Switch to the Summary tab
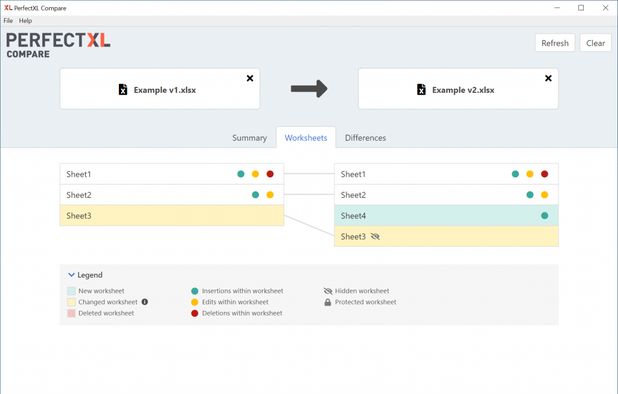Viewport: 618px width, 394px height. click(249, 138)
